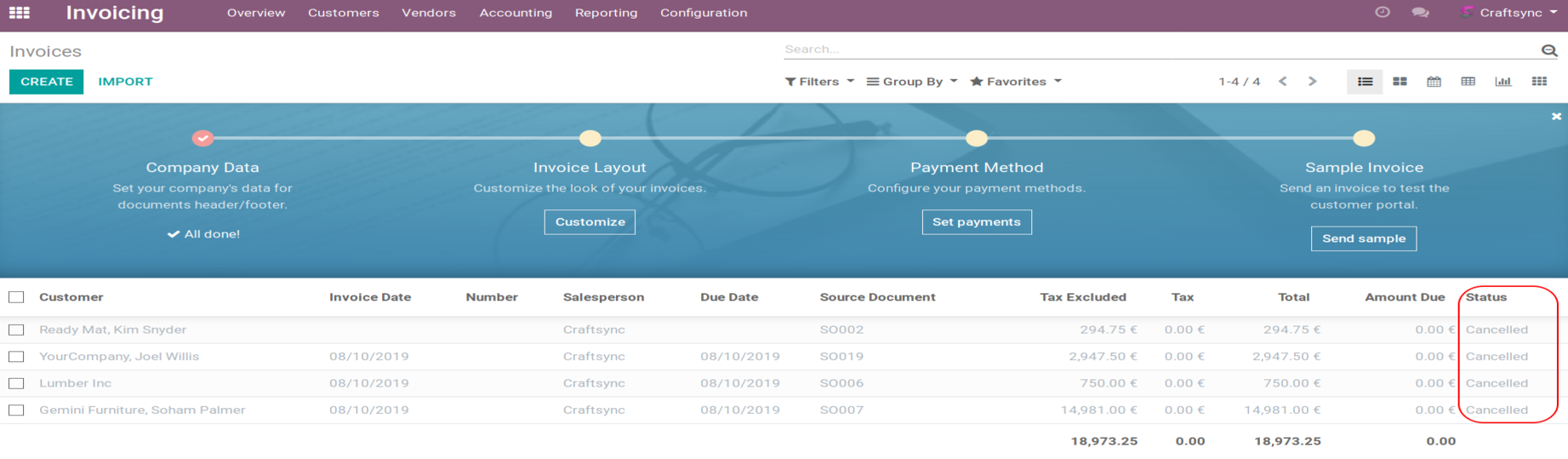The width and height of the screenshot is (1568, 459).
Task: Go to next page arrow
Action: click(1312, 82)
